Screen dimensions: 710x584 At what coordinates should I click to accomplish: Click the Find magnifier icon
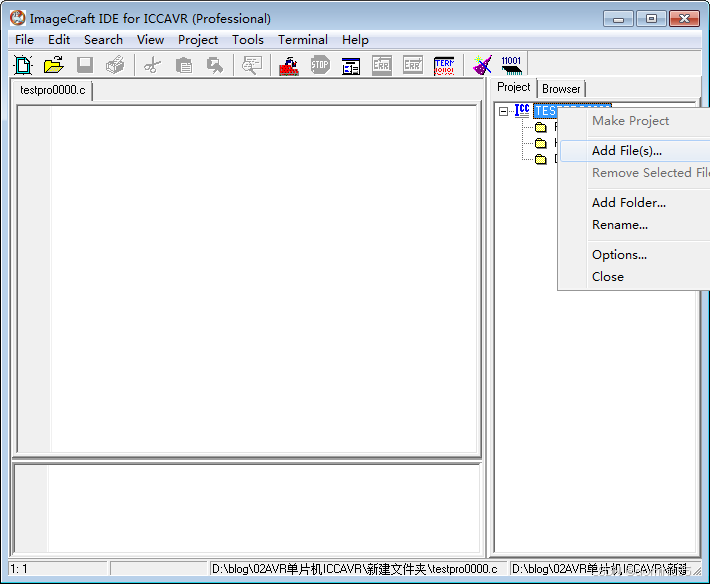252,65
